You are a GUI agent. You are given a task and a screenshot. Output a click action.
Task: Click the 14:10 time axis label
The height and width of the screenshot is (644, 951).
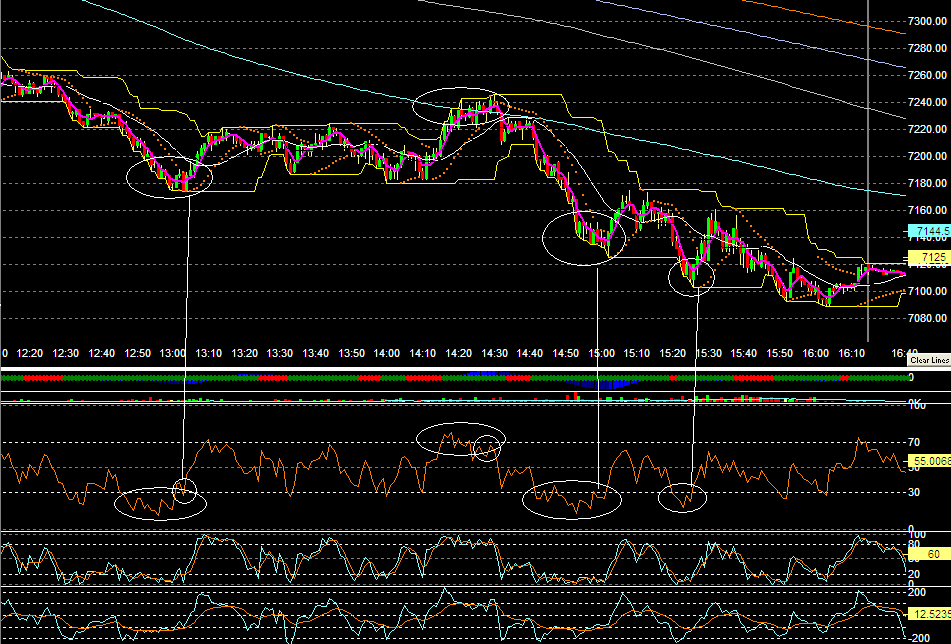423,353
